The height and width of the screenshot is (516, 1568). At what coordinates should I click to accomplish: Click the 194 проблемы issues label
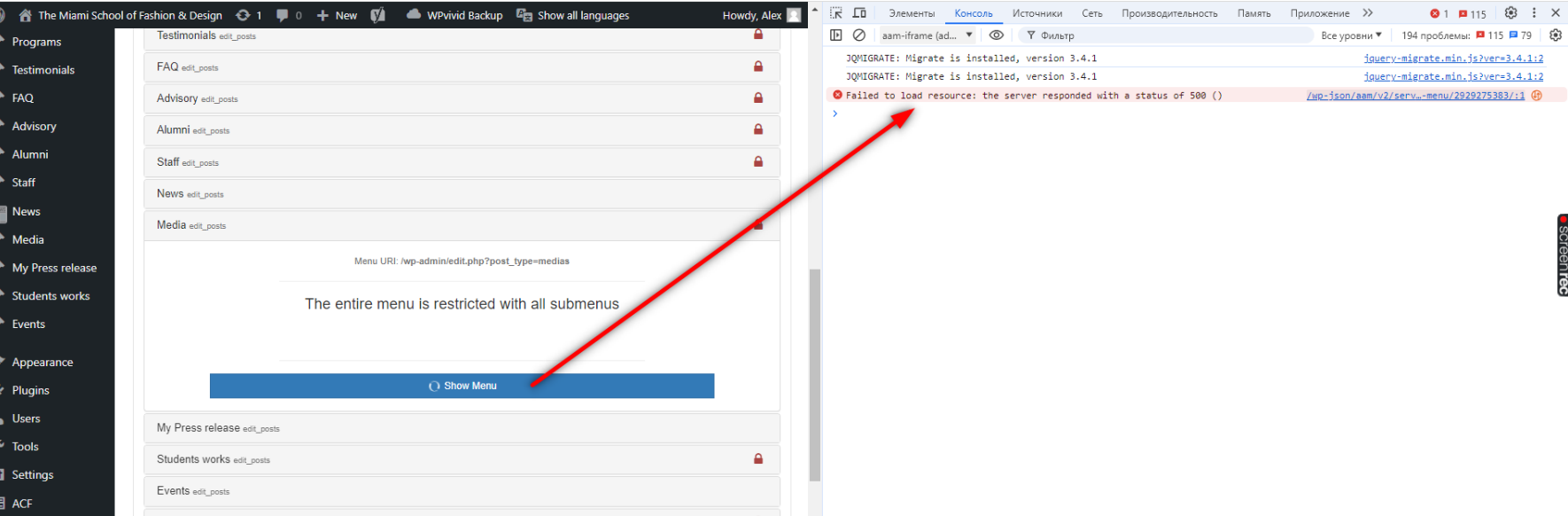[x=1435, y=35]
